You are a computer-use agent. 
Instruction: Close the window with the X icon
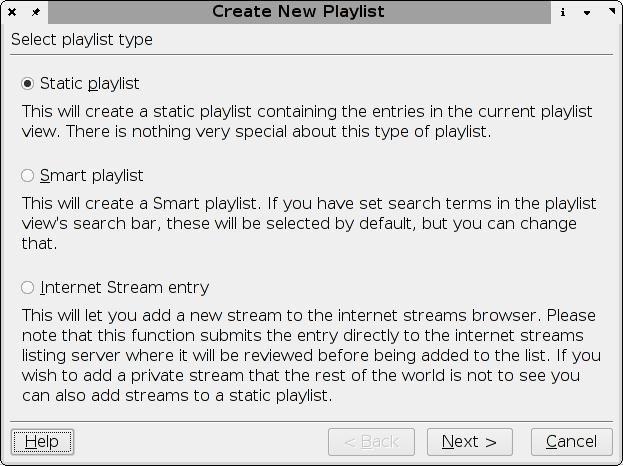coord(12,12)
